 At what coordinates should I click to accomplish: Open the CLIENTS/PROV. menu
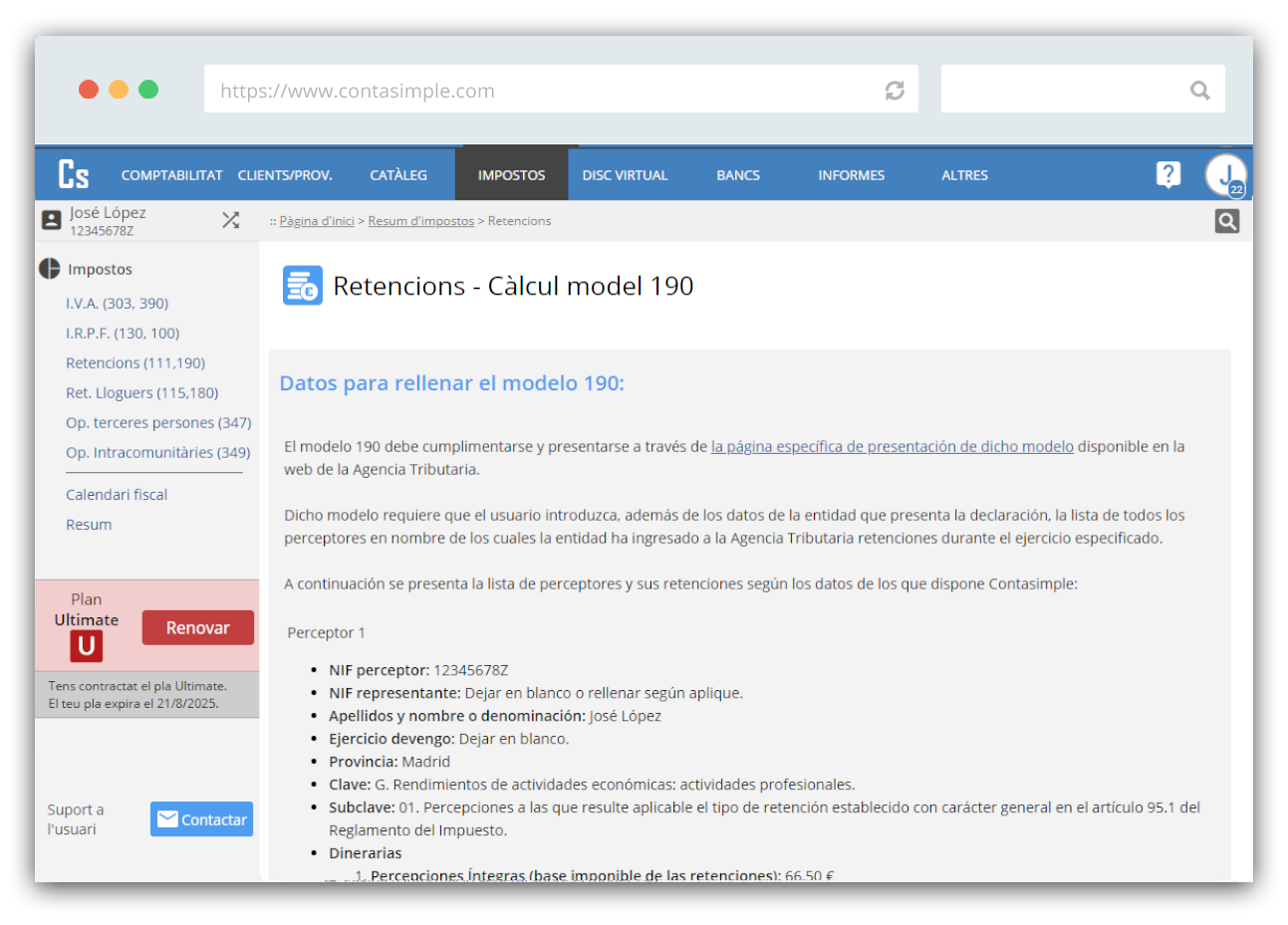[x=285, y=175]
